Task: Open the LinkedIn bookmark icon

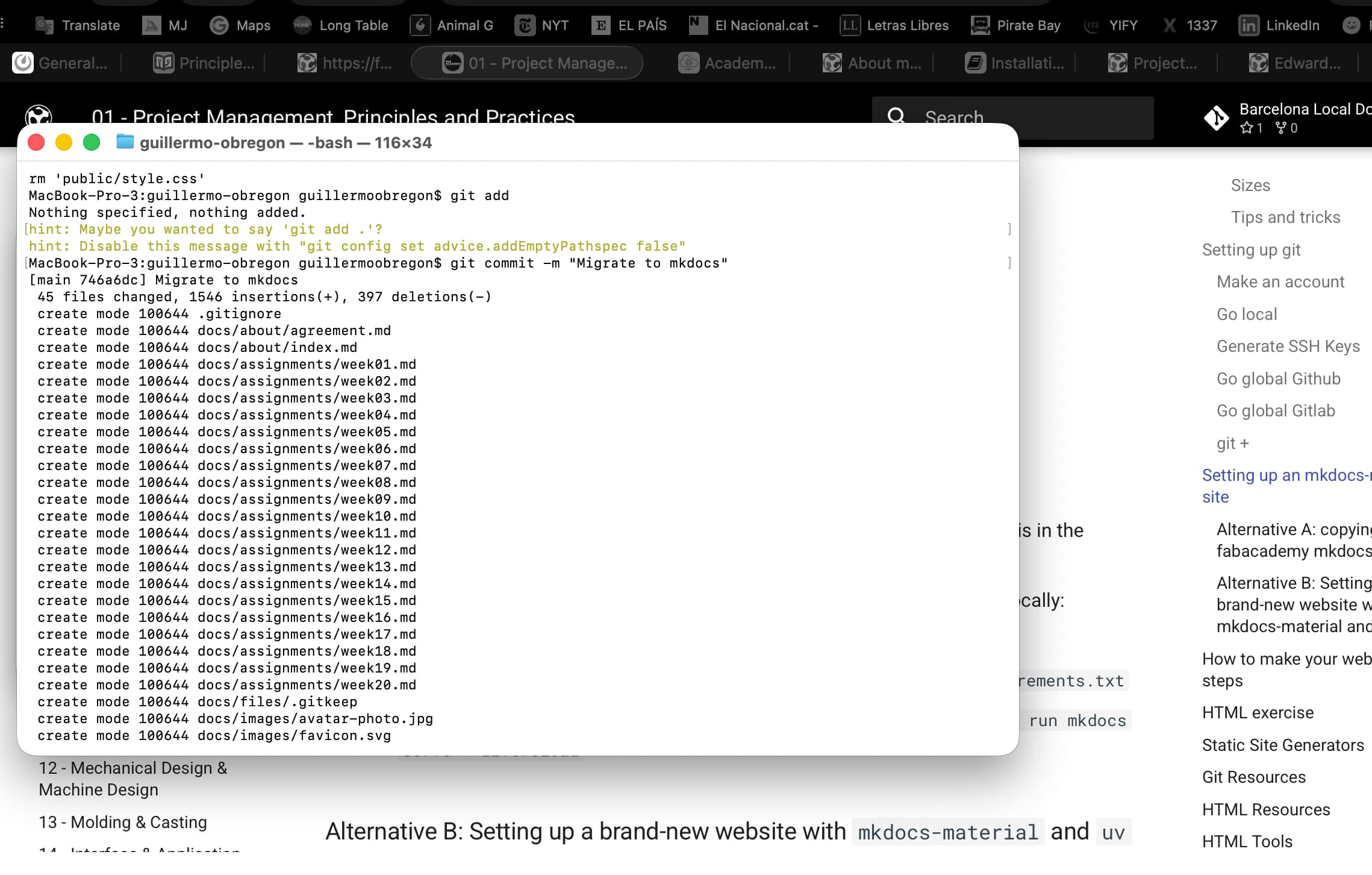Action: 1249,25
